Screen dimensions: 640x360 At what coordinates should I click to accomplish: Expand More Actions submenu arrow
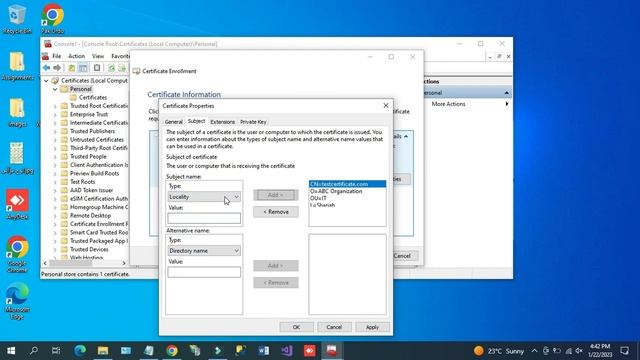pos(507,104)
